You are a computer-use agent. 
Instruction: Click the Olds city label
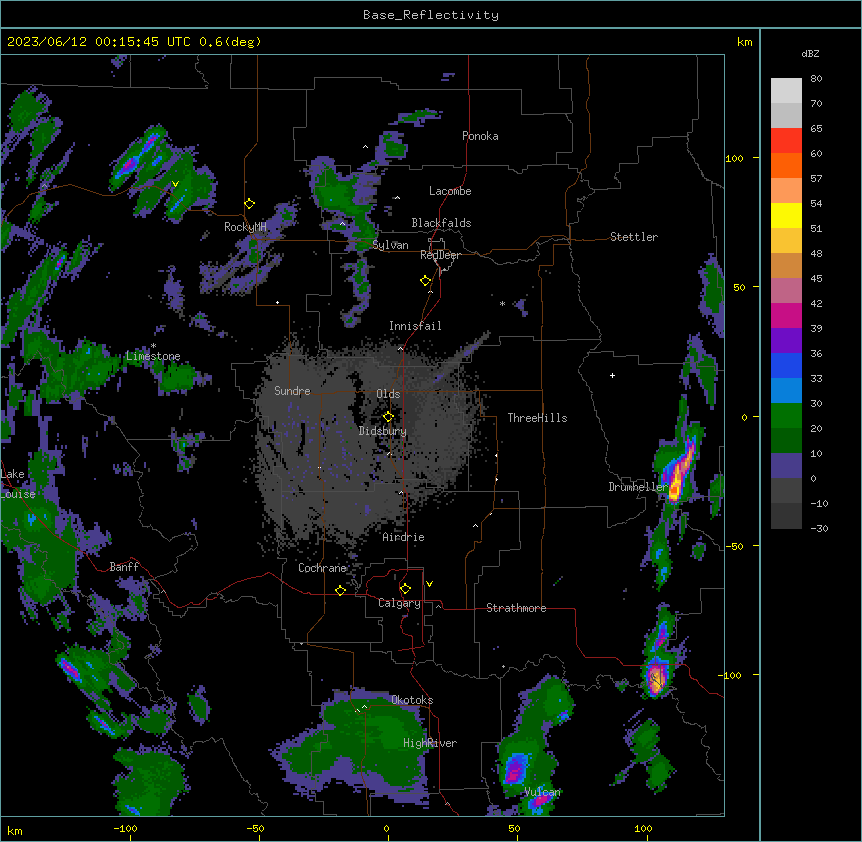click(388, 394)
